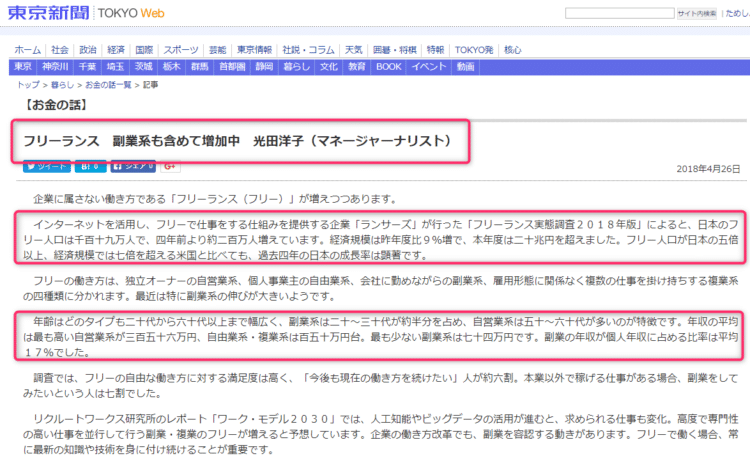Open the 天気 weather page

point(354,49)
